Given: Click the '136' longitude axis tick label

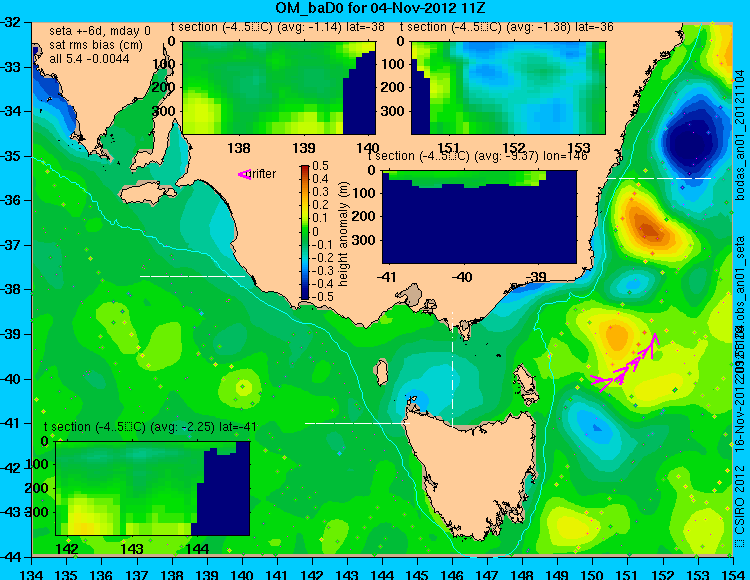Looking at the screenshot, I should point(102,574).
